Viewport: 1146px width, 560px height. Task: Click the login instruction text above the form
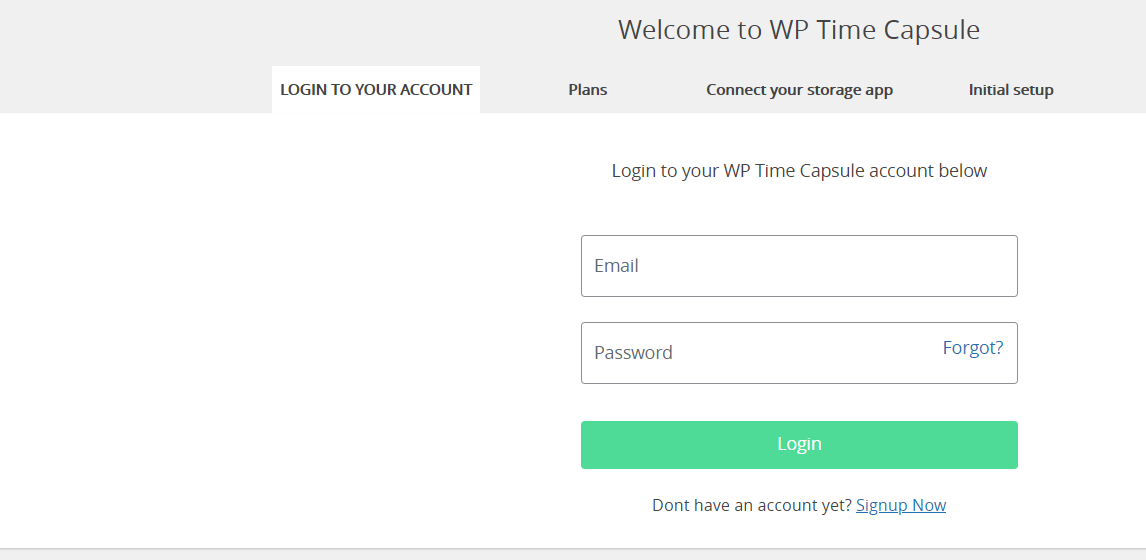799,171
